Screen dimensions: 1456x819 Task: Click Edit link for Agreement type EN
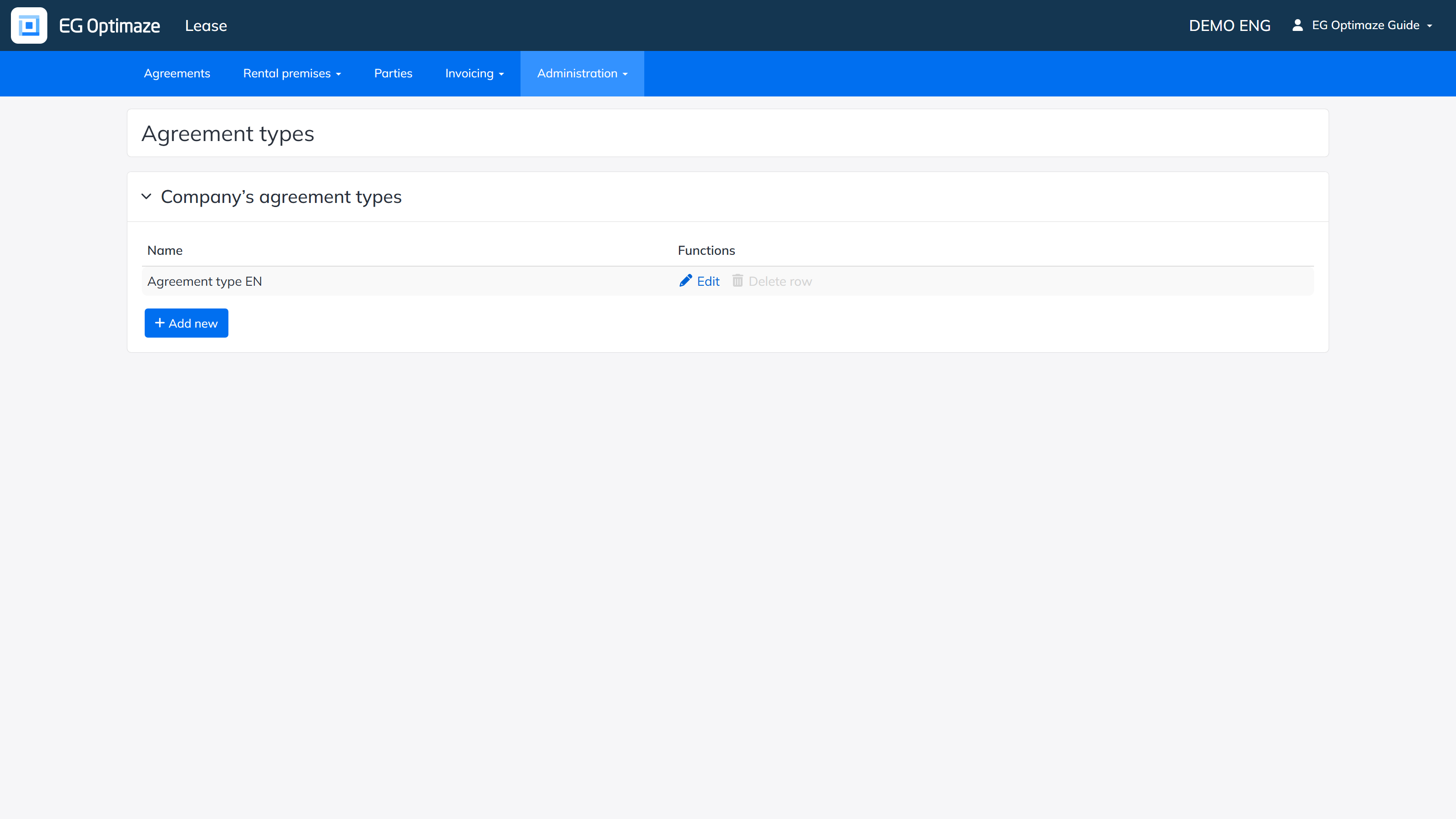point(708,282)
